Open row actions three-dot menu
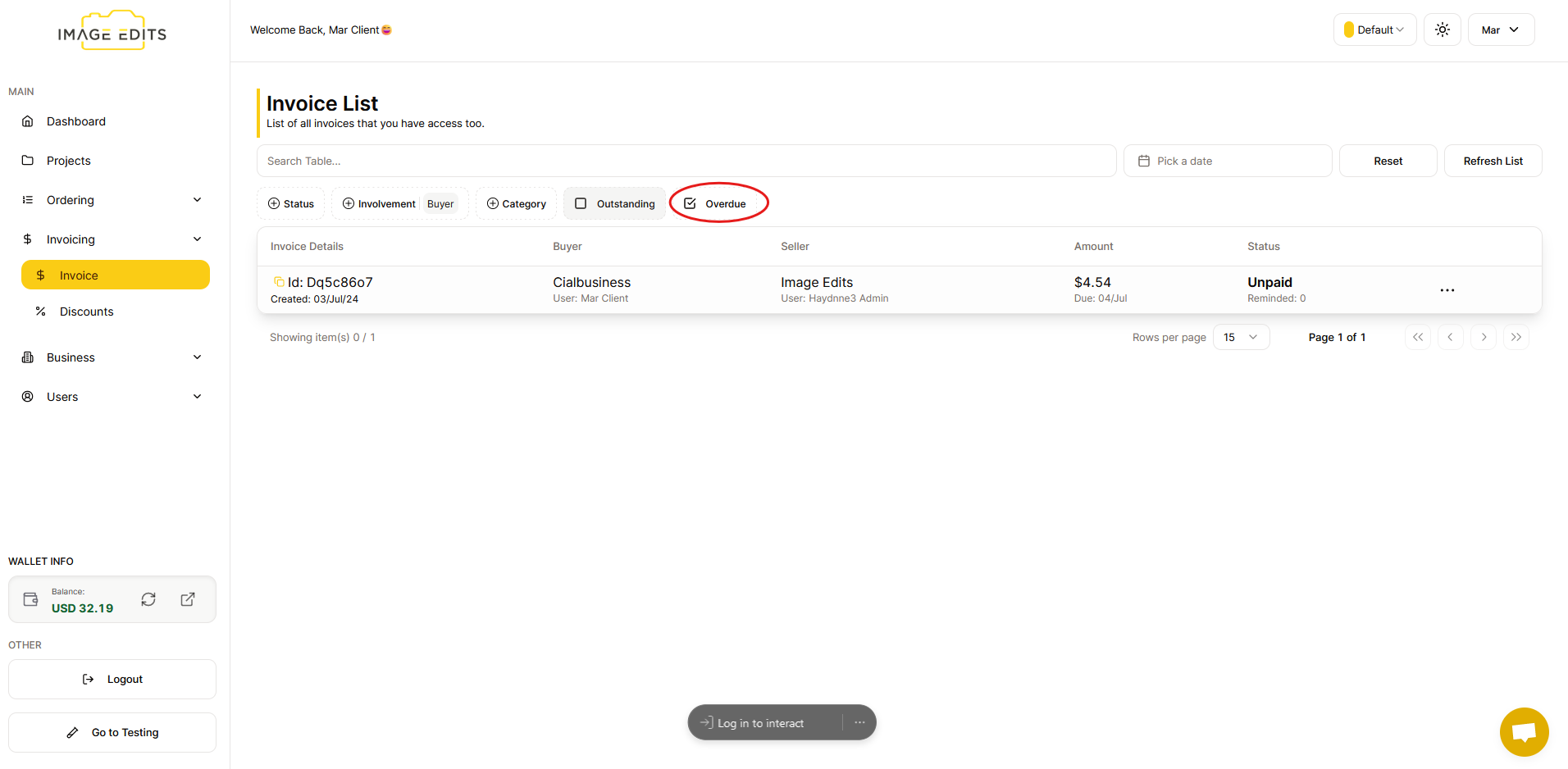The width and height of the screenshot is (1568, 769). point(1447,290)
